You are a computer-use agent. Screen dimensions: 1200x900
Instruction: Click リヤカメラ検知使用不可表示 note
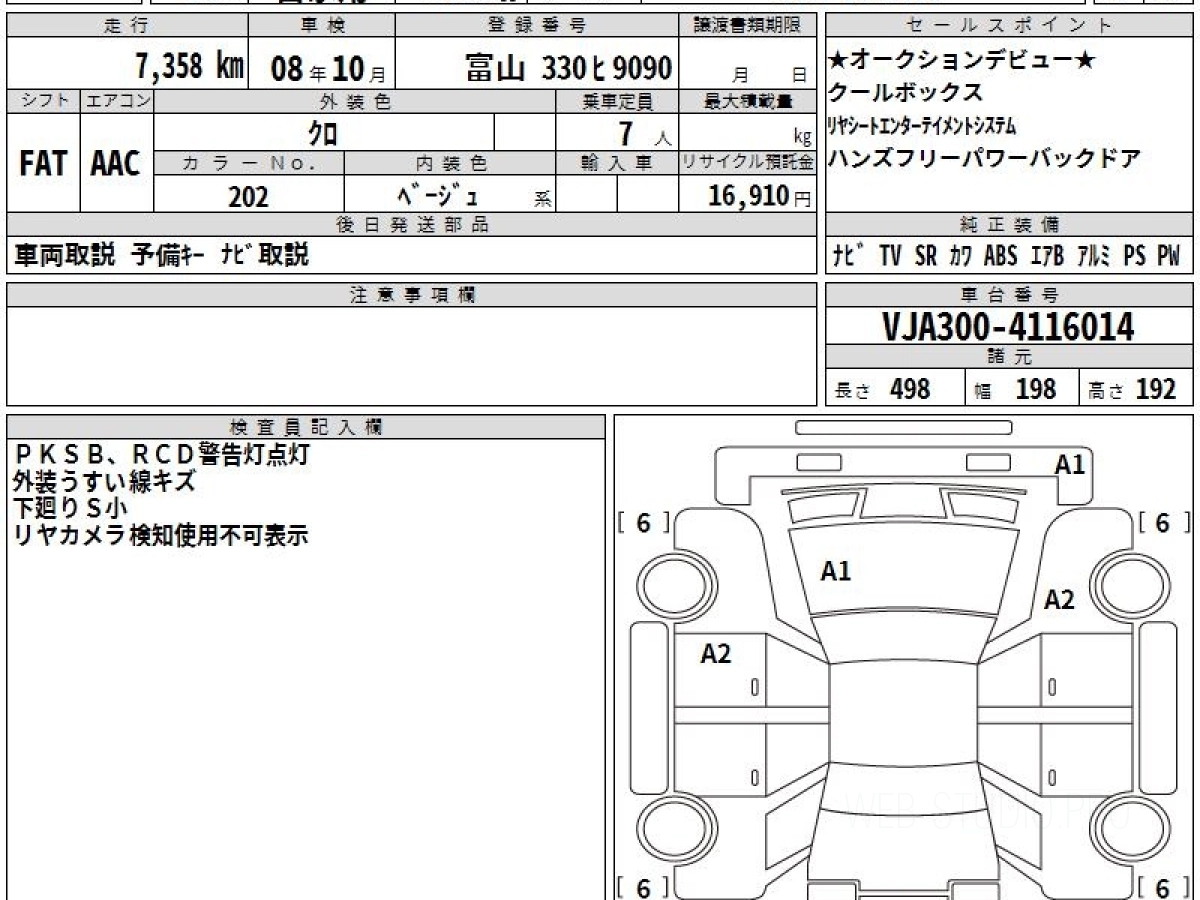(x=160, y=535)
